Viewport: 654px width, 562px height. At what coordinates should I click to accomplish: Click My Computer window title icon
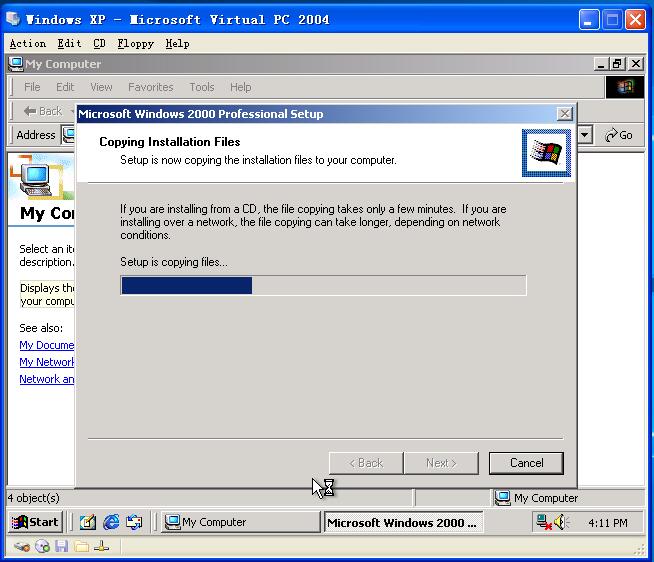(x=15, y=64)
